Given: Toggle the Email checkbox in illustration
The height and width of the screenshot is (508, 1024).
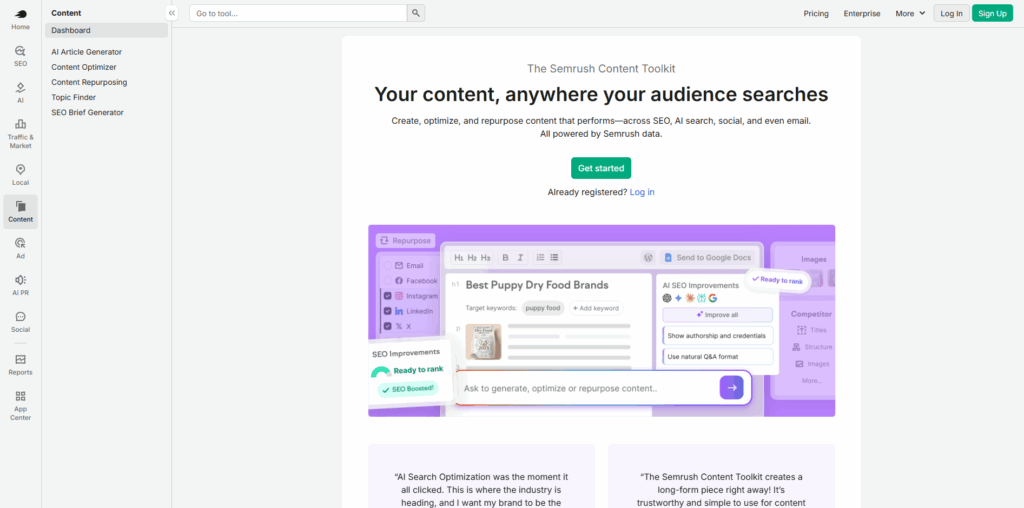Looking at the screenshot, I should point(387,266).
